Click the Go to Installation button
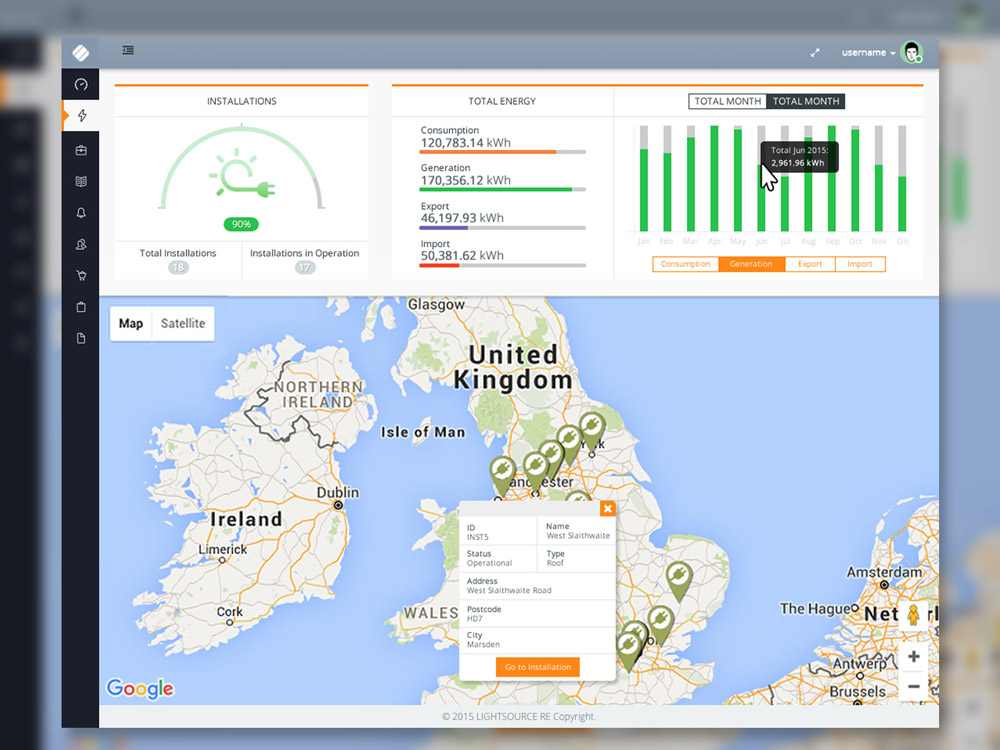The width and height of the screenshot is (1000, 750). 538,667
